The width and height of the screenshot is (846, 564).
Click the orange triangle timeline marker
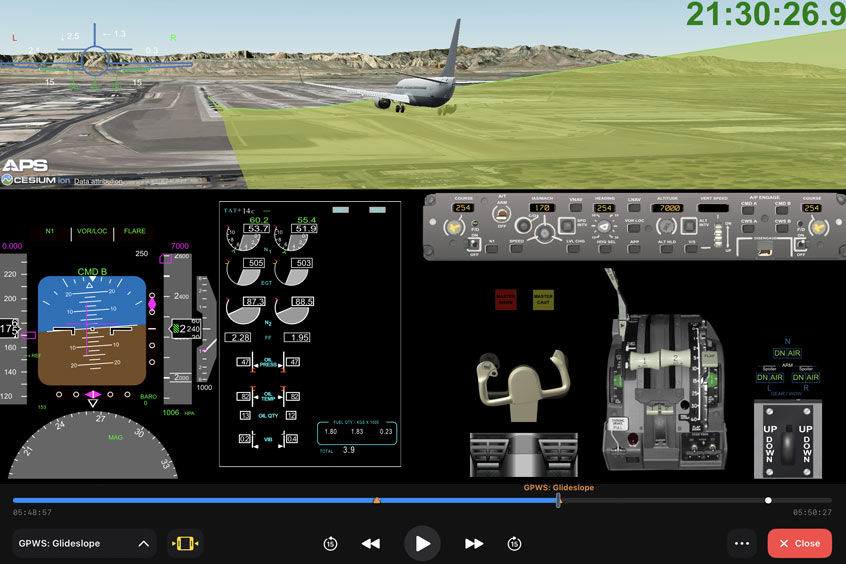tap(376, 500)
